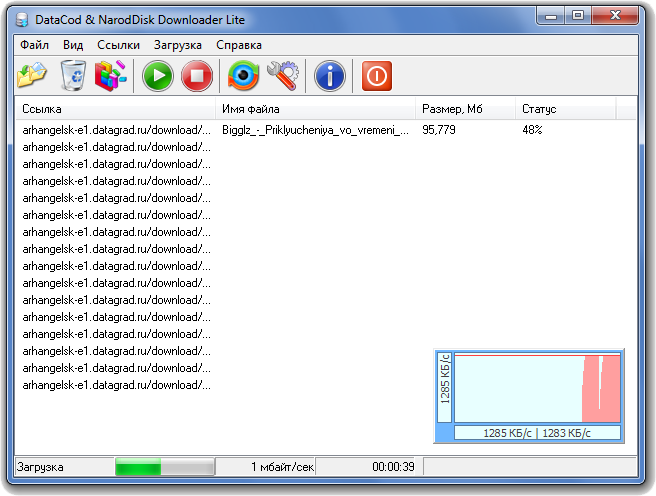Screen dimensions: 656x496
Task: Click status bar speed 1 мбайт/сек
Action: tap(282, 467)
